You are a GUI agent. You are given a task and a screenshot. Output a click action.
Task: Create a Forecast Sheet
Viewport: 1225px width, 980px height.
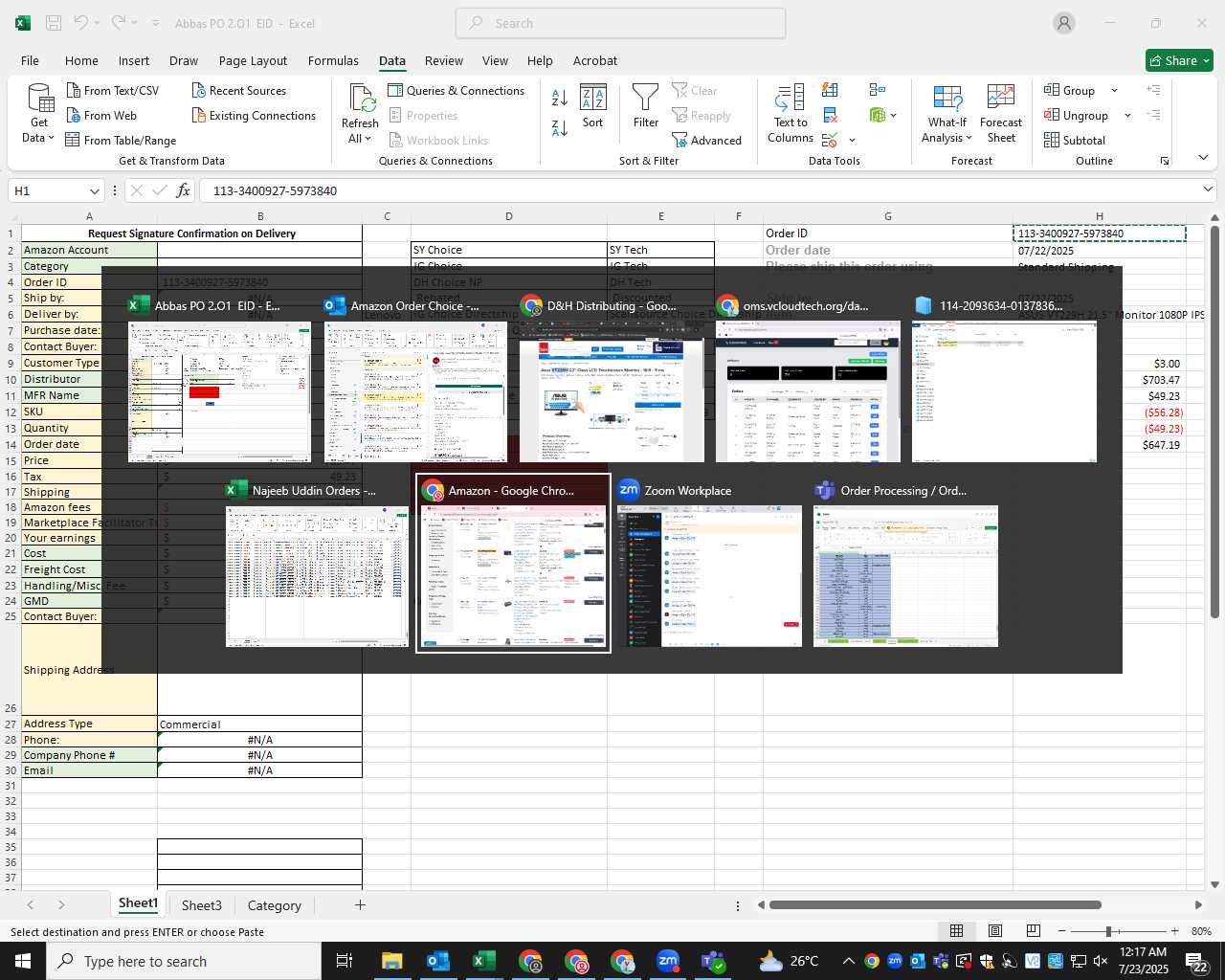(1001, 114)
